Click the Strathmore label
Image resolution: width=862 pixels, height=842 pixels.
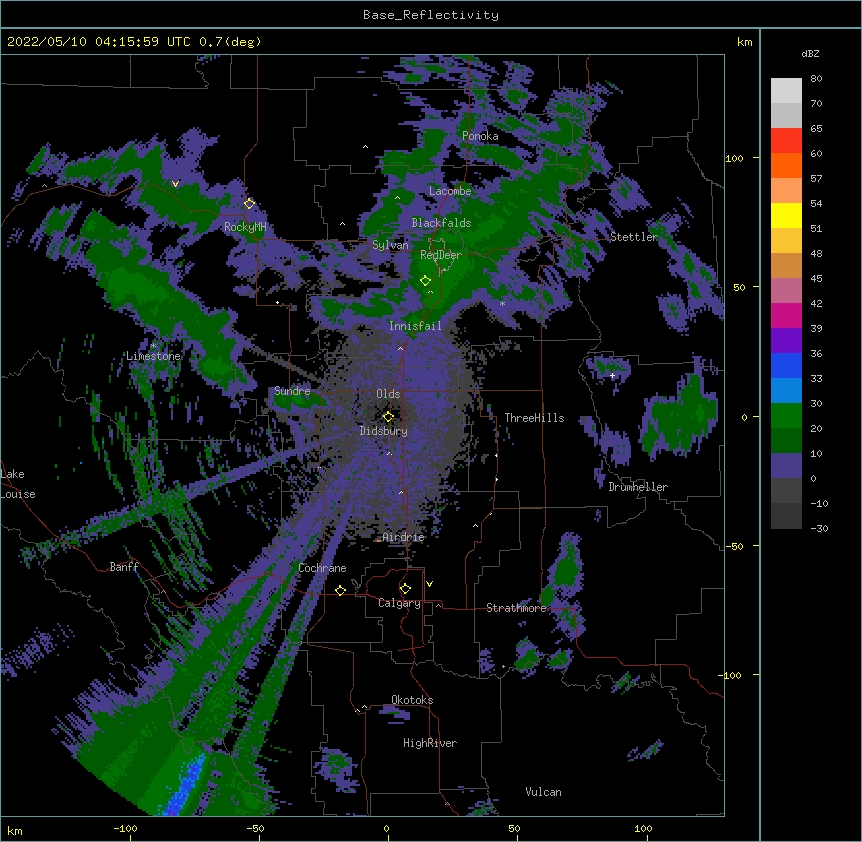[517, 608]
